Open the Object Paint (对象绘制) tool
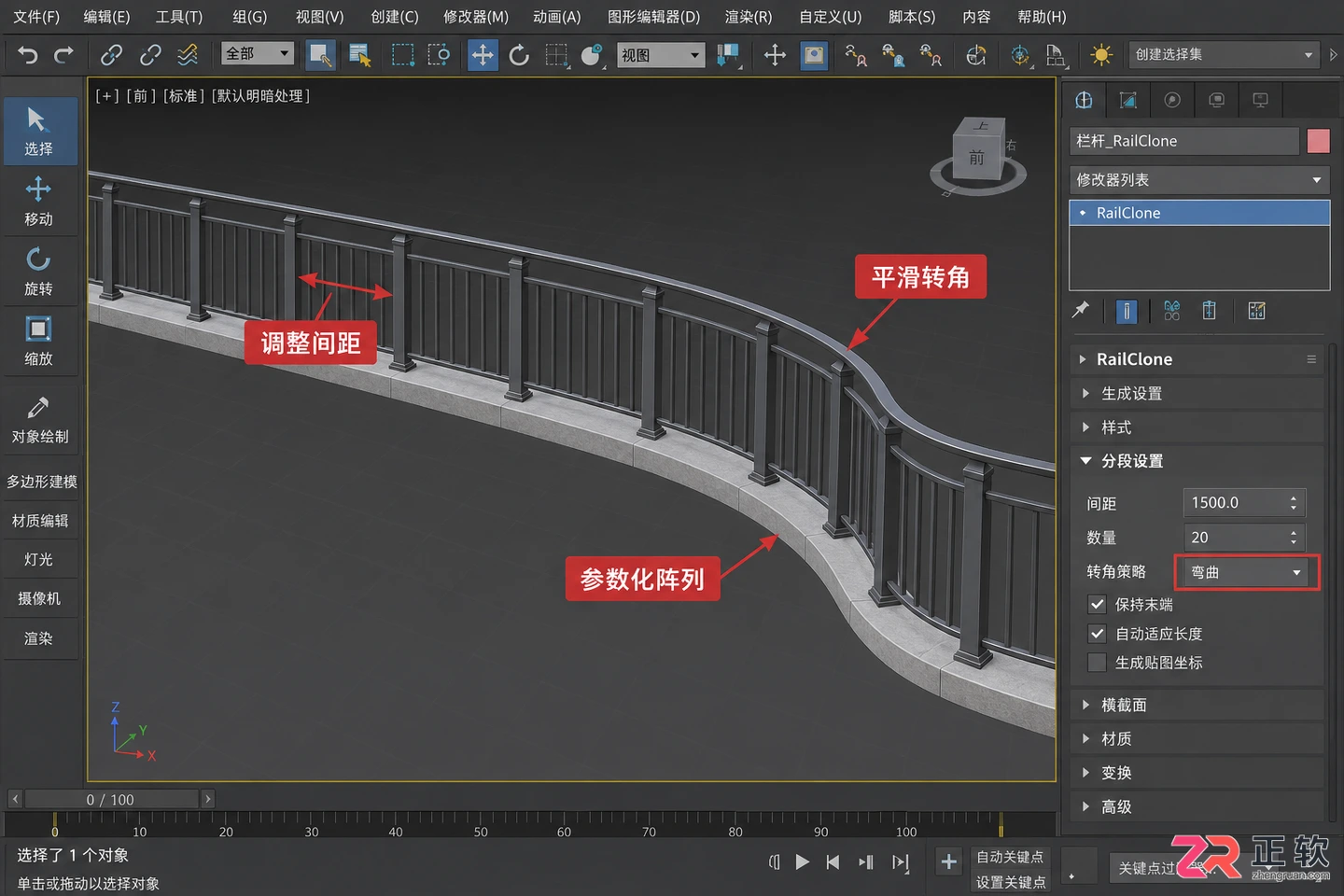The width and height of the screenshot is (1344, 896). pos(39,419)
